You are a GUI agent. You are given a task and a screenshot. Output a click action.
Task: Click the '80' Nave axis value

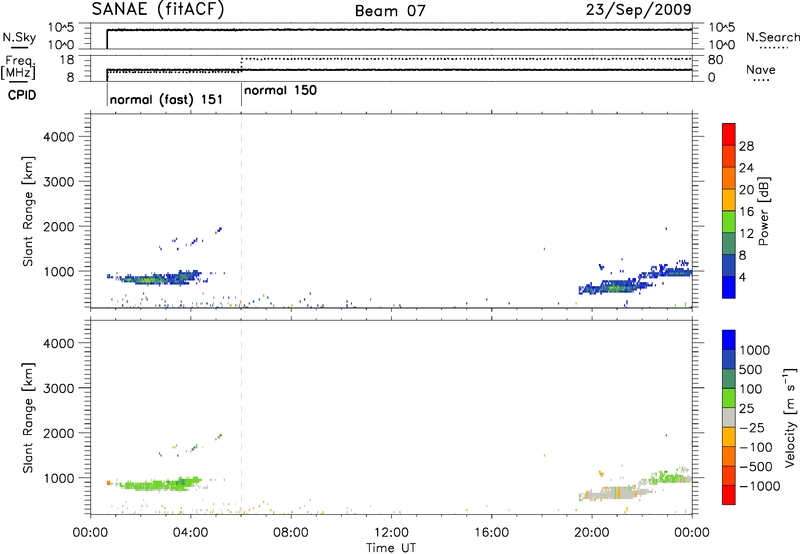715,60
